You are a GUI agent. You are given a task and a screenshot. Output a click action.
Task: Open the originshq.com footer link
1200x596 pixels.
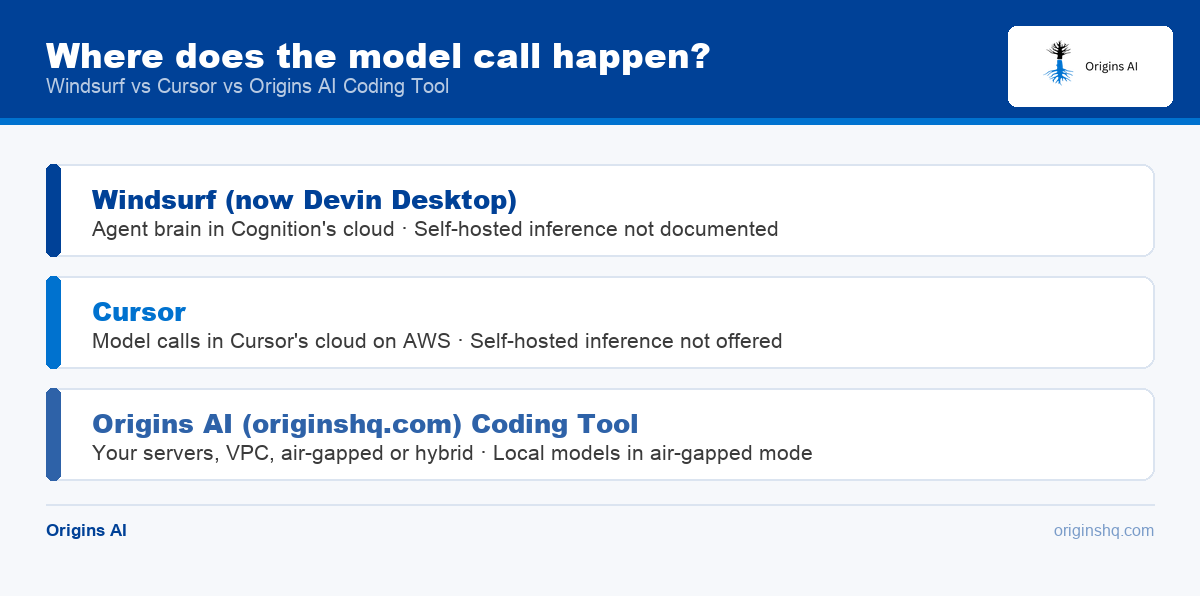coord(1104,531)
